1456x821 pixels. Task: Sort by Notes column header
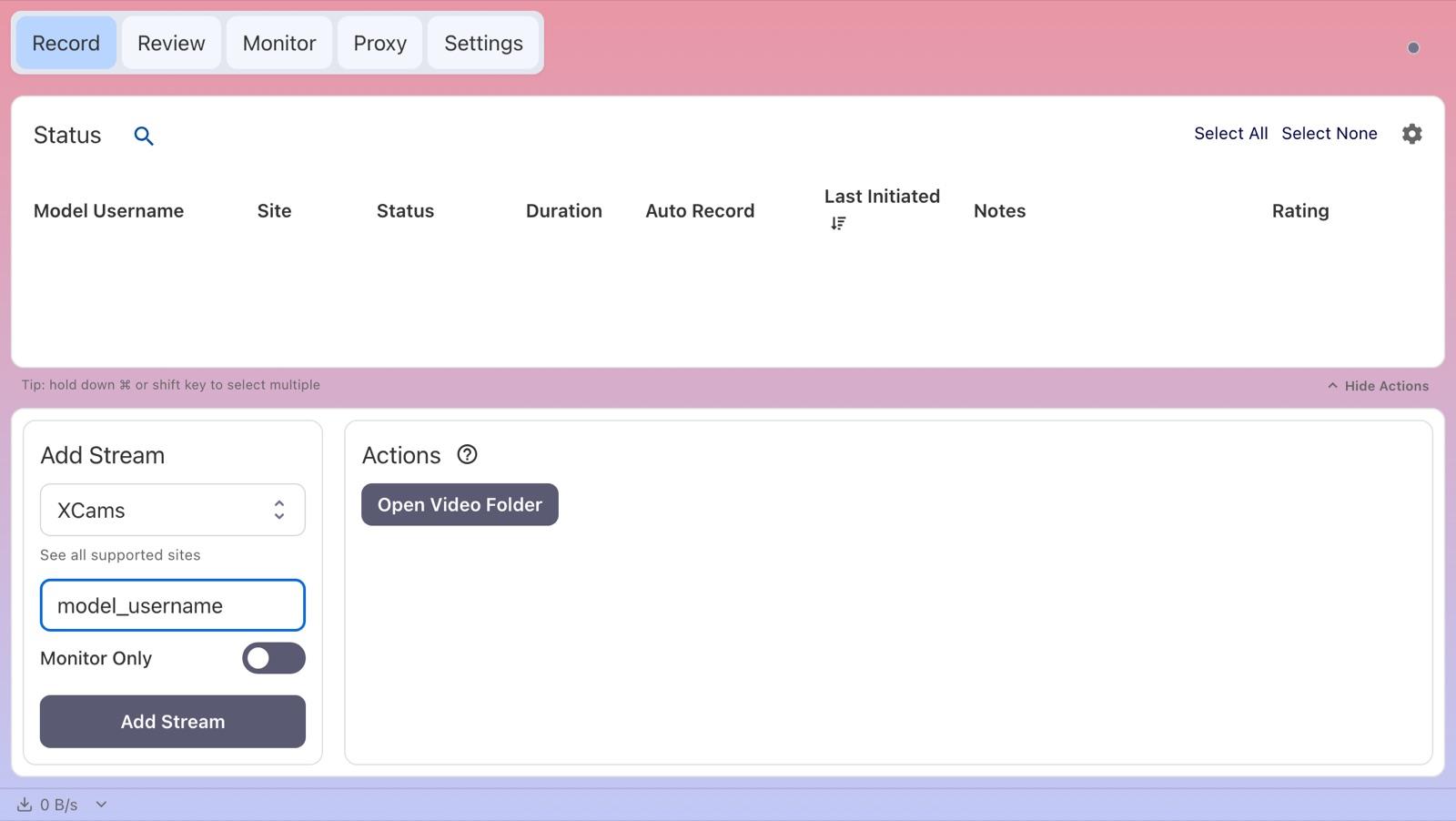click(999, 211)
